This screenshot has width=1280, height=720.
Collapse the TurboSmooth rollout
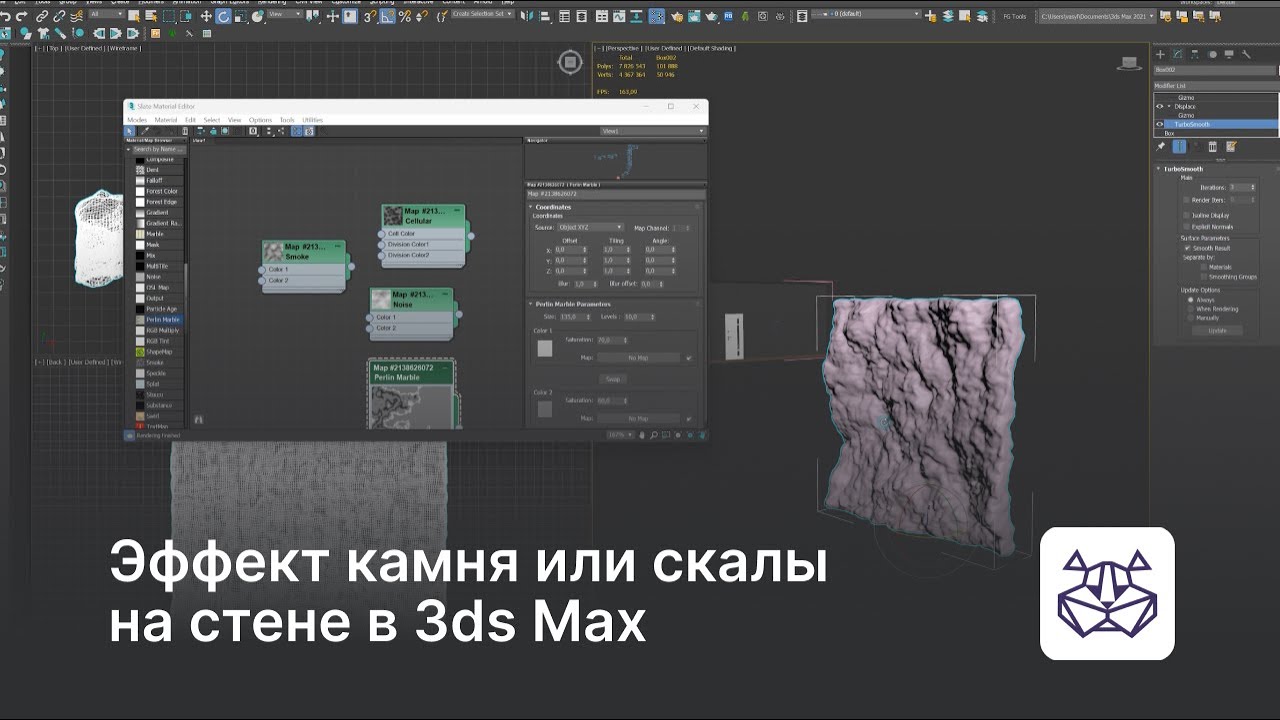tap(1158, 169)
